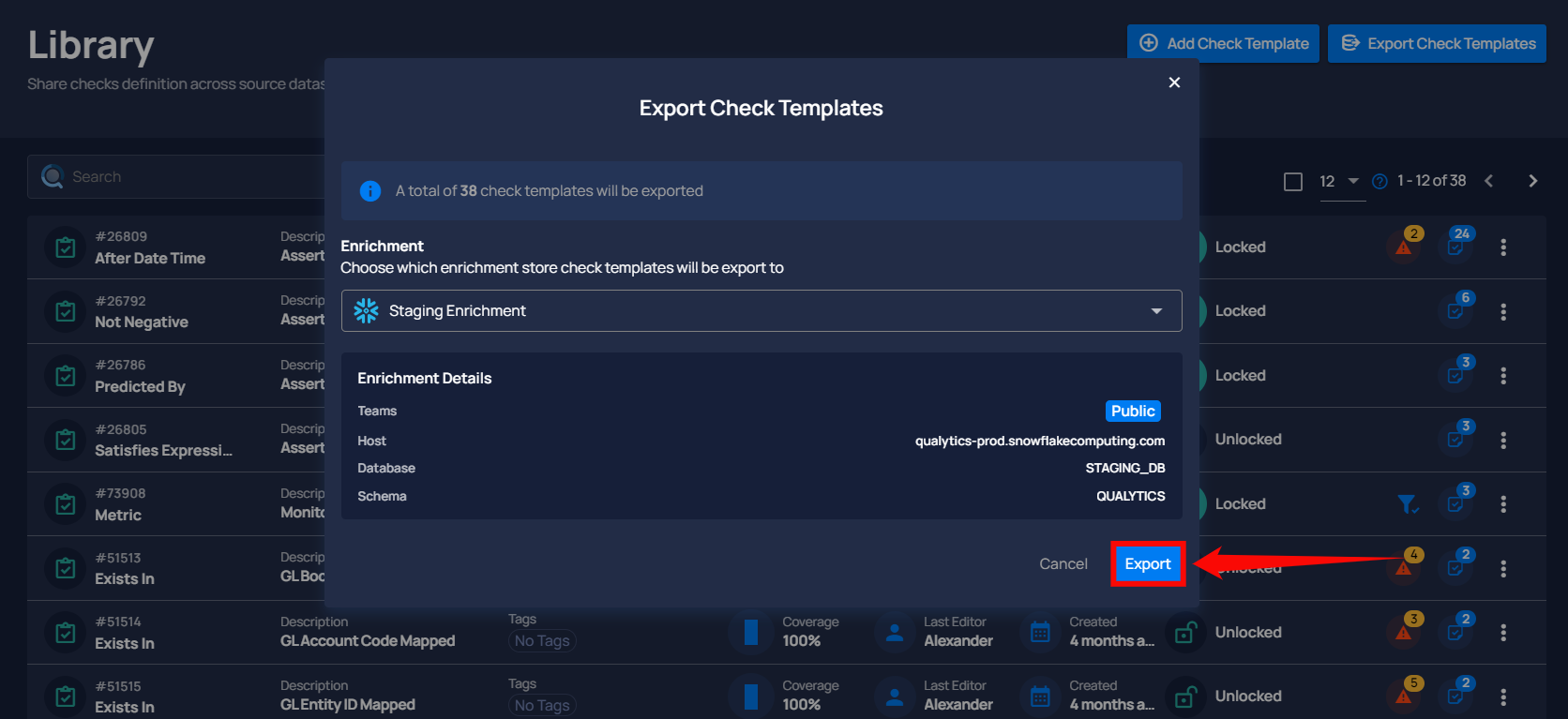Viewport: 1568px width, 719px height.
Task: Close the Export Check Templates dialog
Action: [x=1174, y=82]
